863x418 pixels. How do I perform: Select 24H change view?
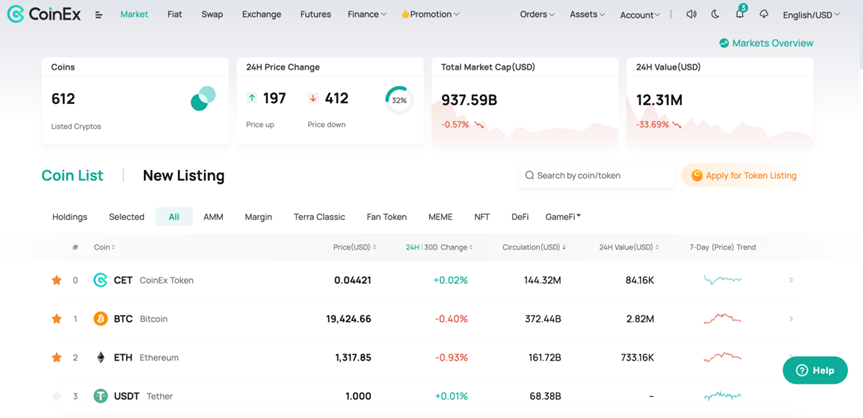413,247
